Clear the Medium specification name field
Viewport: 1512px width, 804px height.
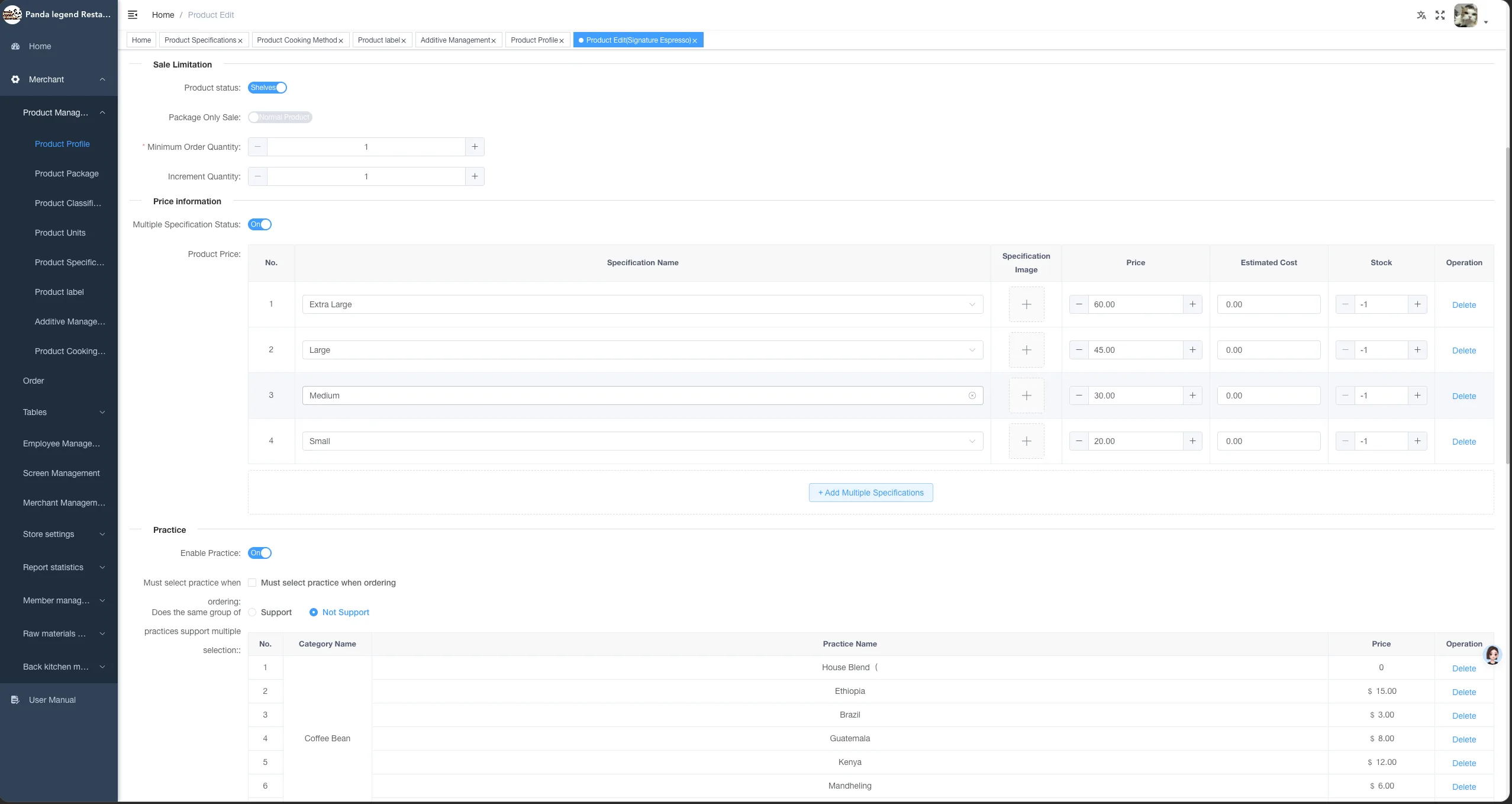[x=972, y=395]
